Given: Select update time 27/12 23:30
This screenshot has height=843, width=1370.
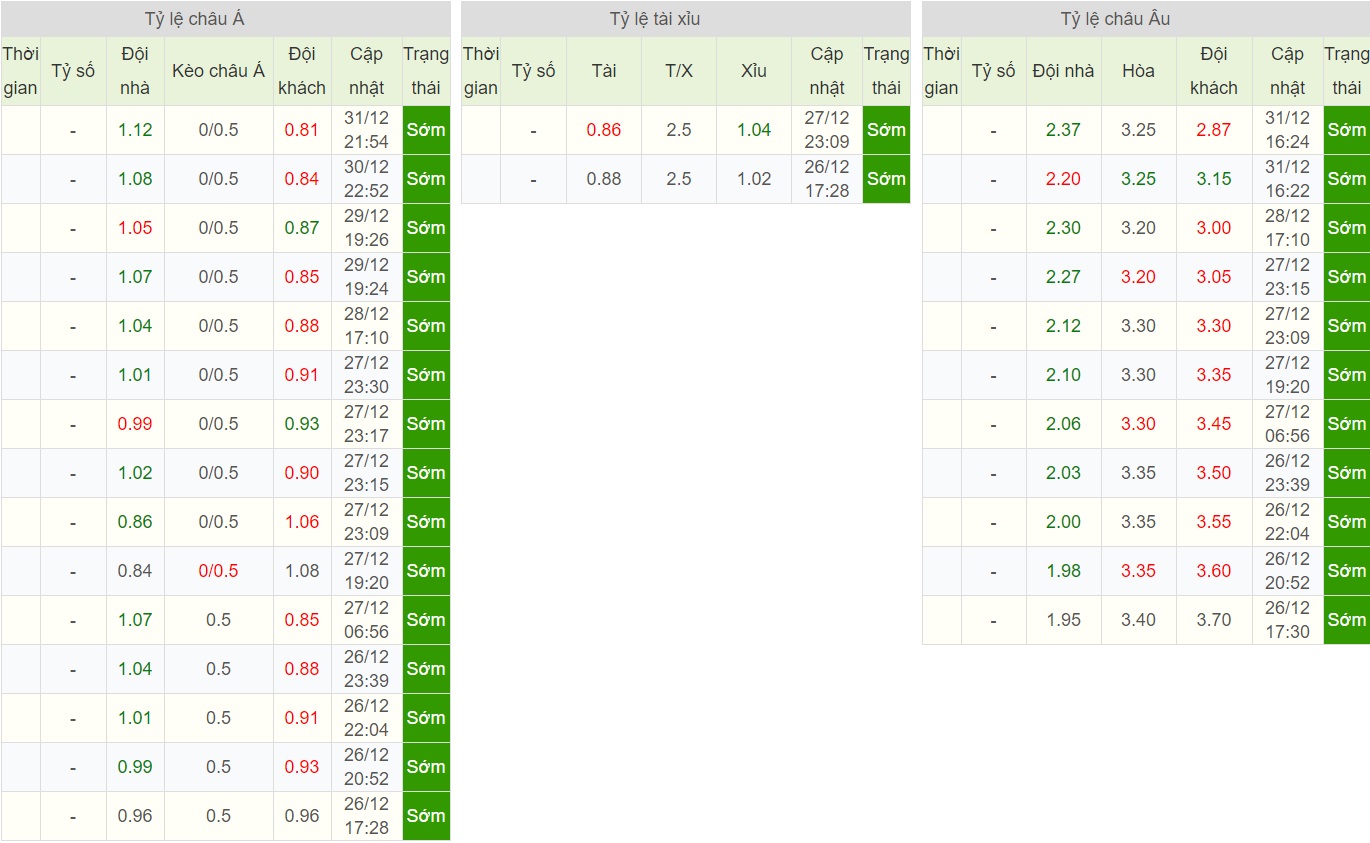Looking at the screenshot, I should 366,375.
